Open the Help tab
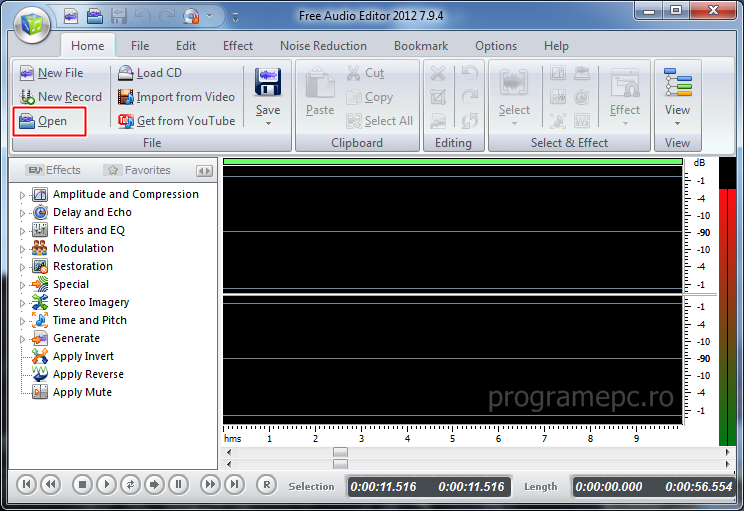Viewport: 744px width, 511px height. click(556, 46)
